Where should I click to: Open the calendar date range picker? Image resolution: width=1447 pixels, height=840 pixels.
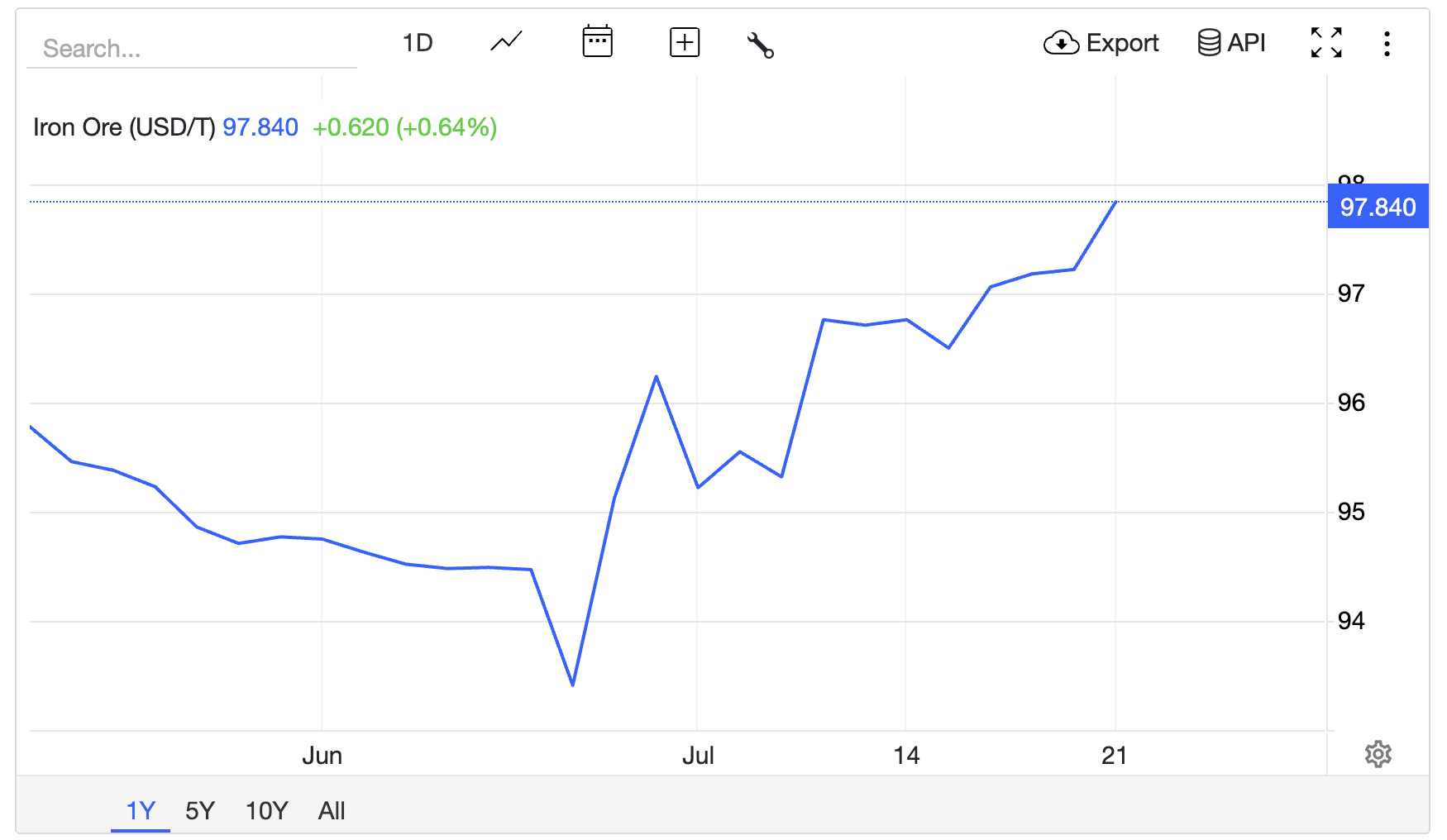tap(597, 41)
